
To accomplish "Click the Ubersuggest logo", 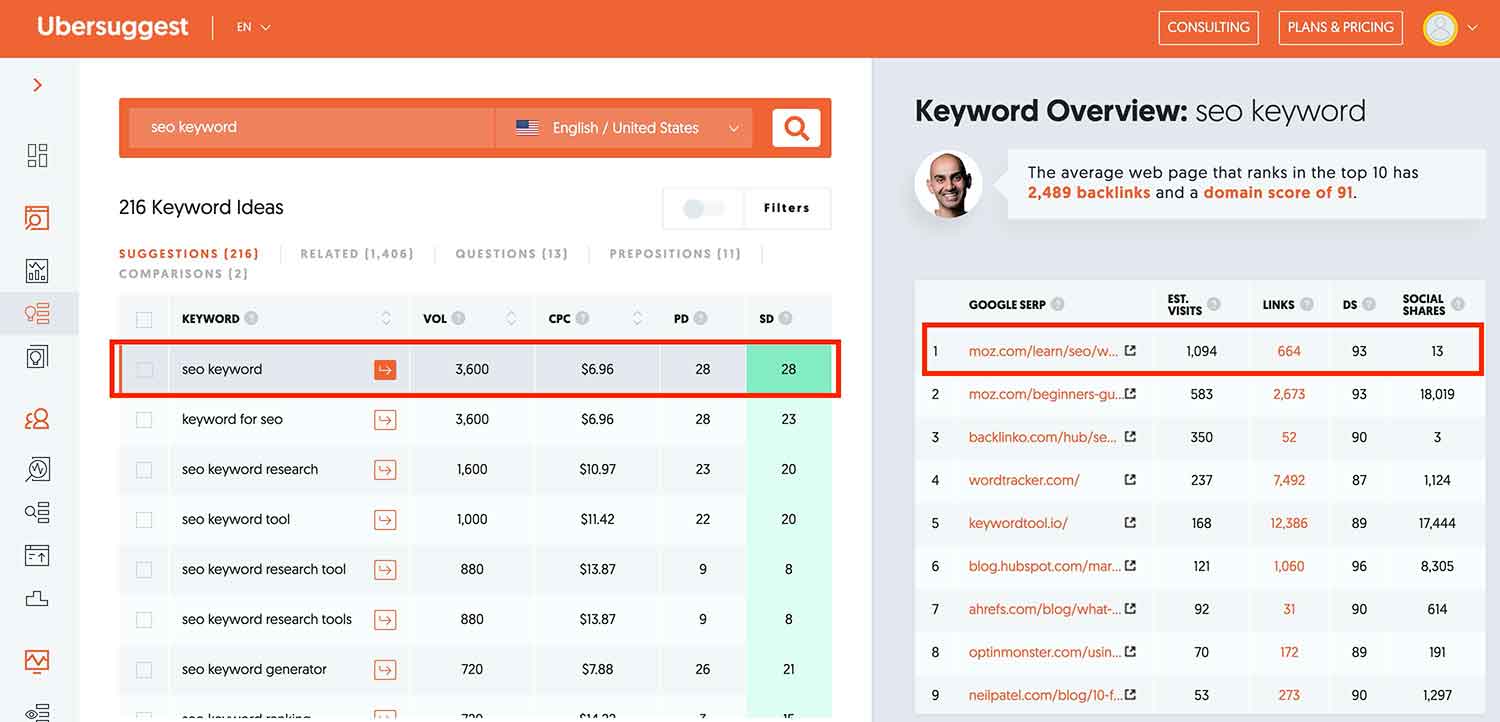I will tap(112, 27).
